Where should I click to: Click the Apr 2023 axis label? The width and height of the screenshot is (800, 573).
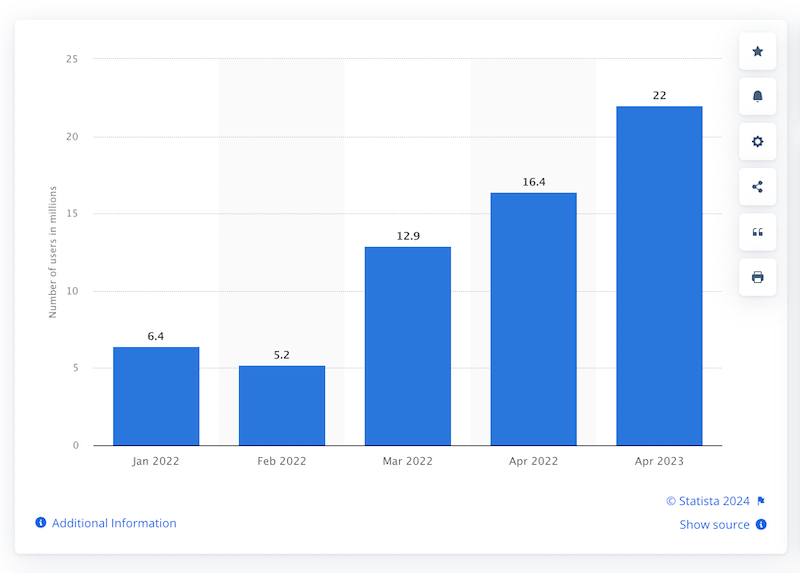[659, 461]
